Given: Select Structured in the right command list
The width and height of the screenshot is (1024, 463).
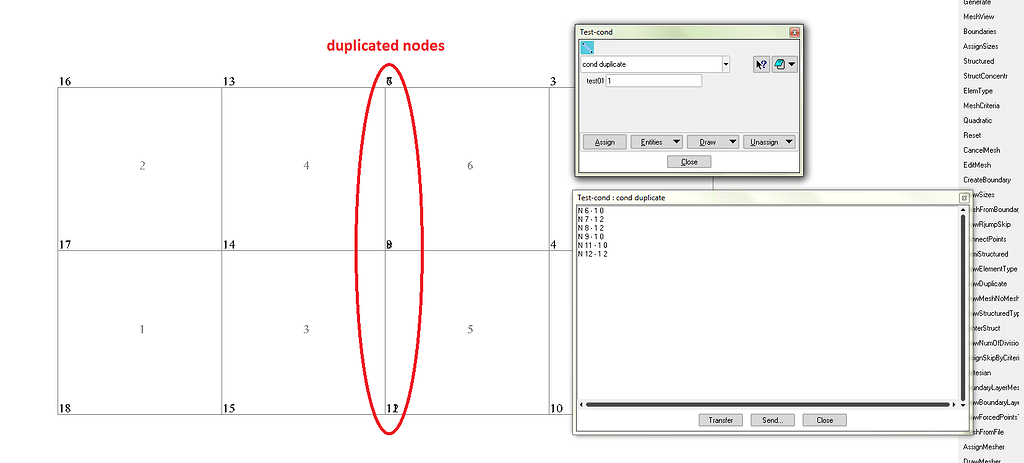Looking at the screenshot, I should [x=978, y=61].
